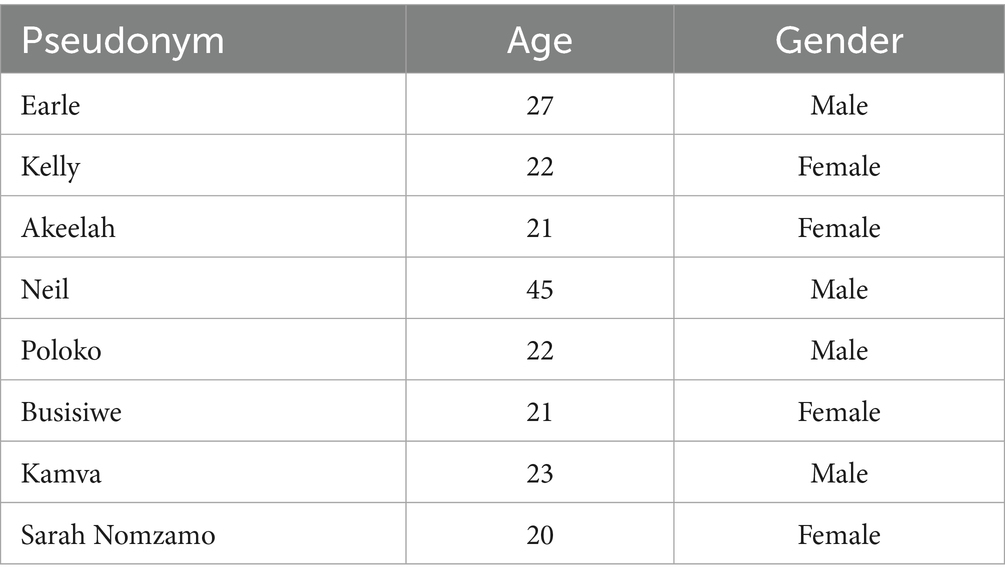
Task: Click the Gender column header
Action: coord(839,41)
